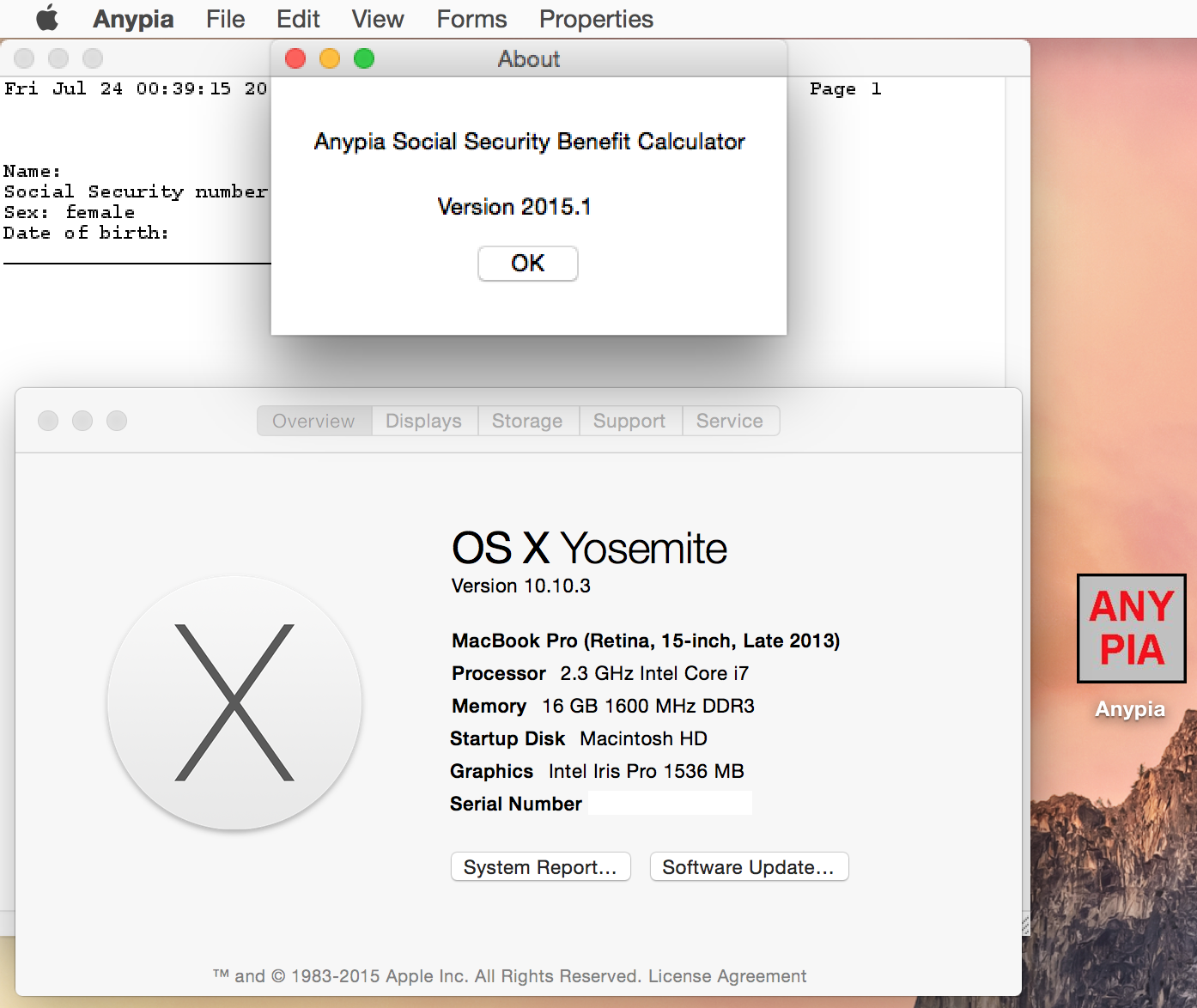Open the Anypia application menu
This screenshot has width=1197, height=1008.
pyautogui.click(x=133, y=19)
